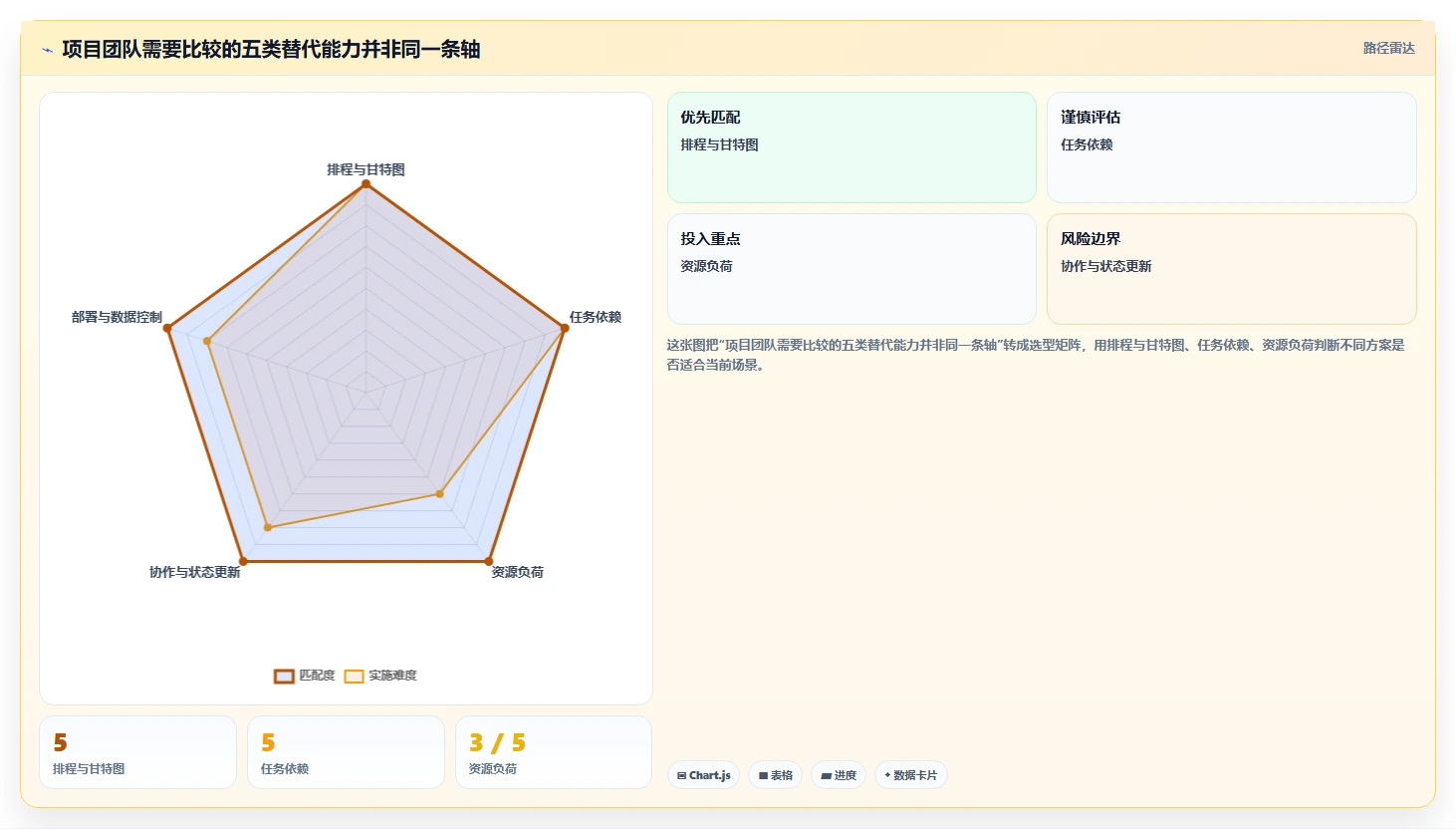Click the inner 实施难度 point on 部署与数据控制 axis

(207, 341)
